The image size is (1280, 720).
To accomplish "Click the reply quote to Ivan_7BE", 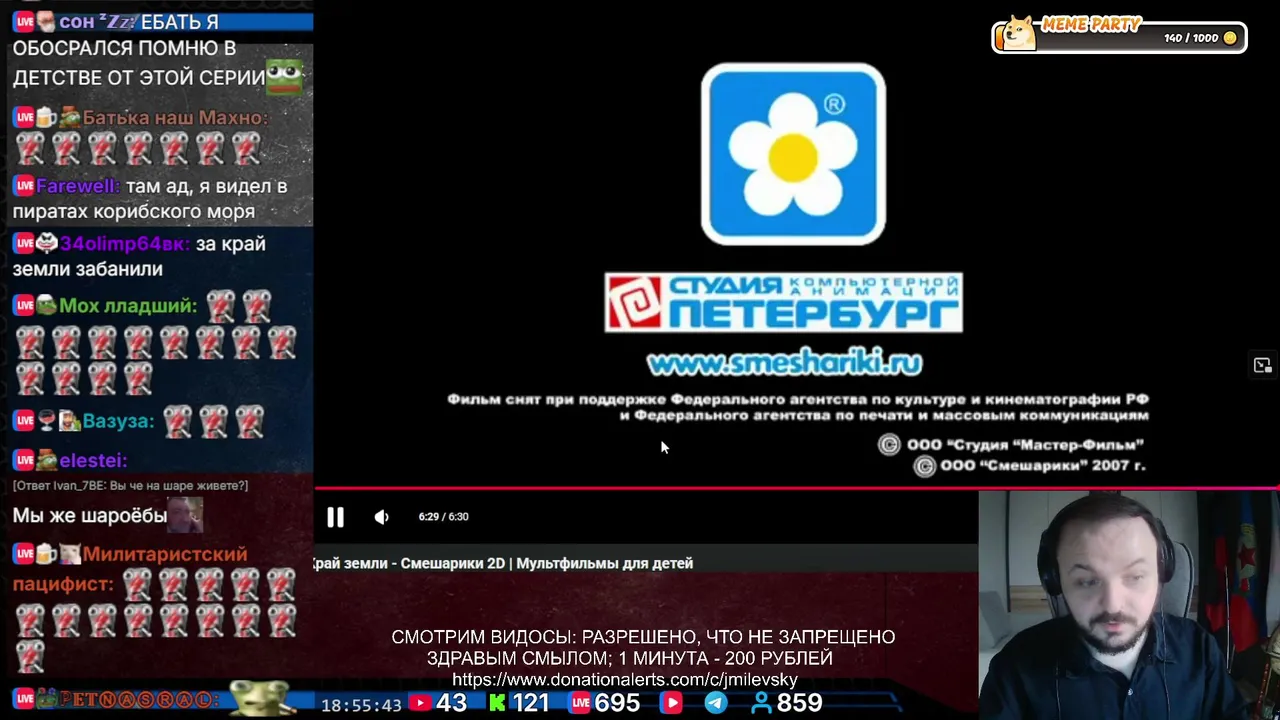I will pos(130,485).
